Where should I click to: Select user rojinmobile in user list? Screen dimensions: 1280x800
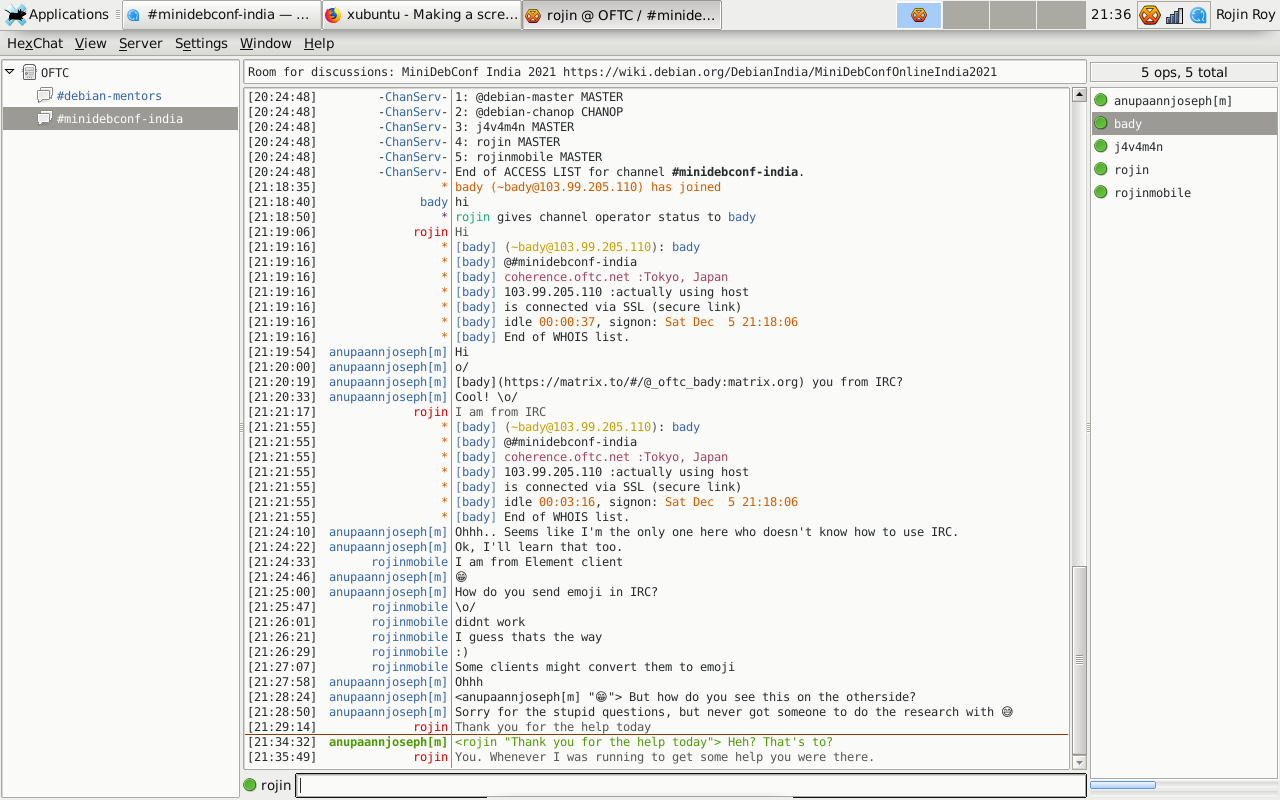coord(1184,192)
